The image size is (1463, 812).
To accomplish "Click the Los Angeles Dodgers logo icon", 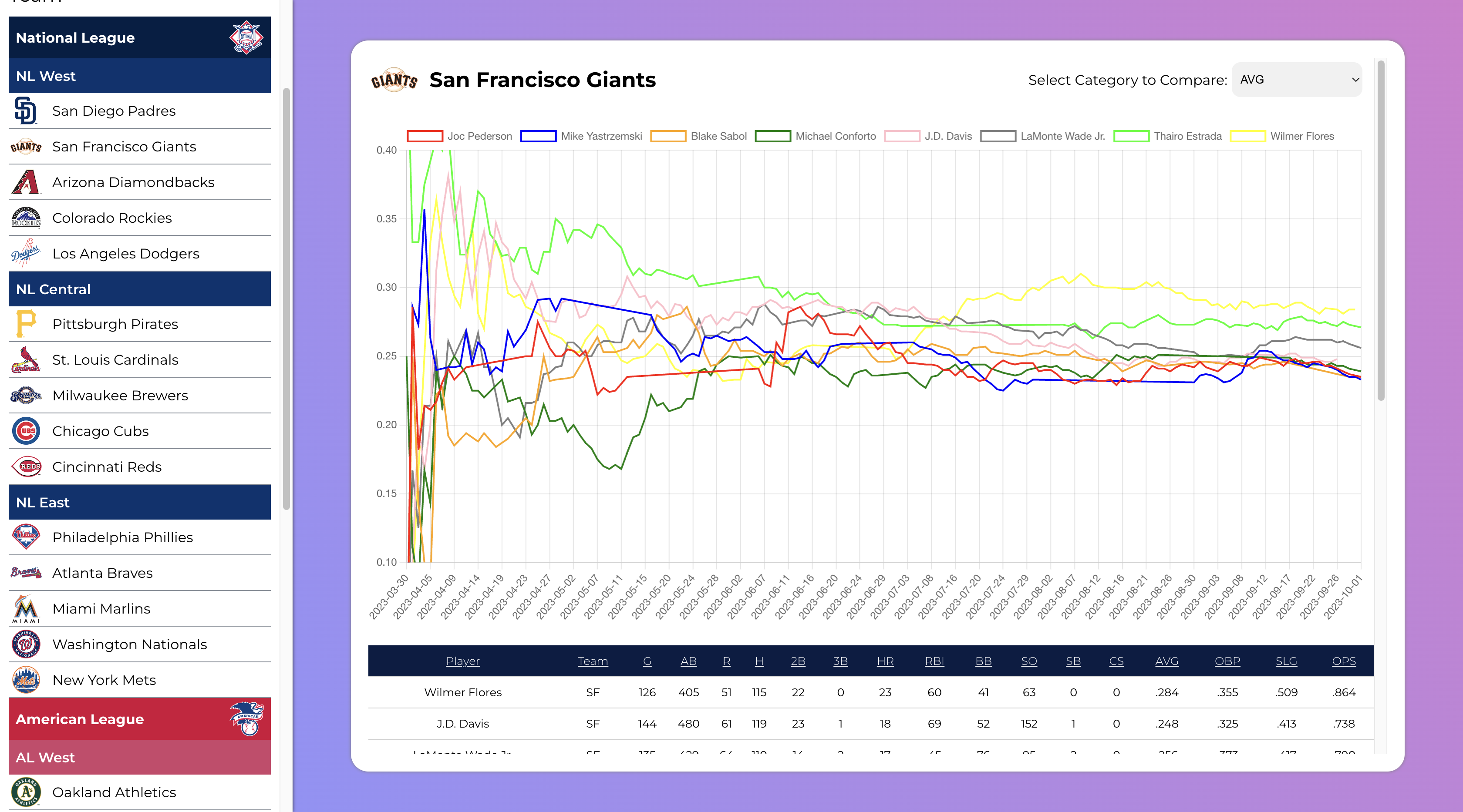I will (x=26, y=253).
